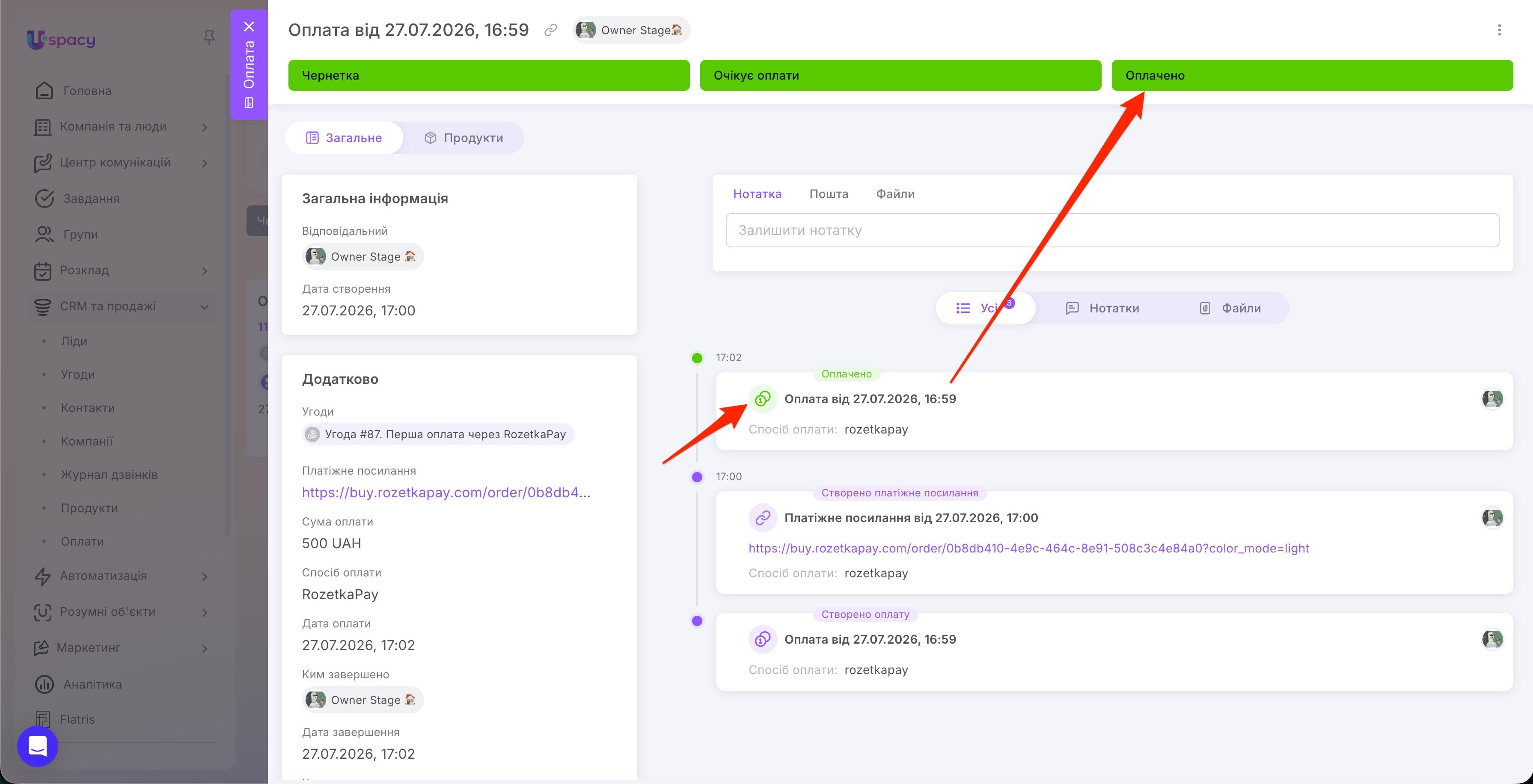The image size is (1533, 784).
Task: Copy payment link via chain icon
Action: coord(551,30)
